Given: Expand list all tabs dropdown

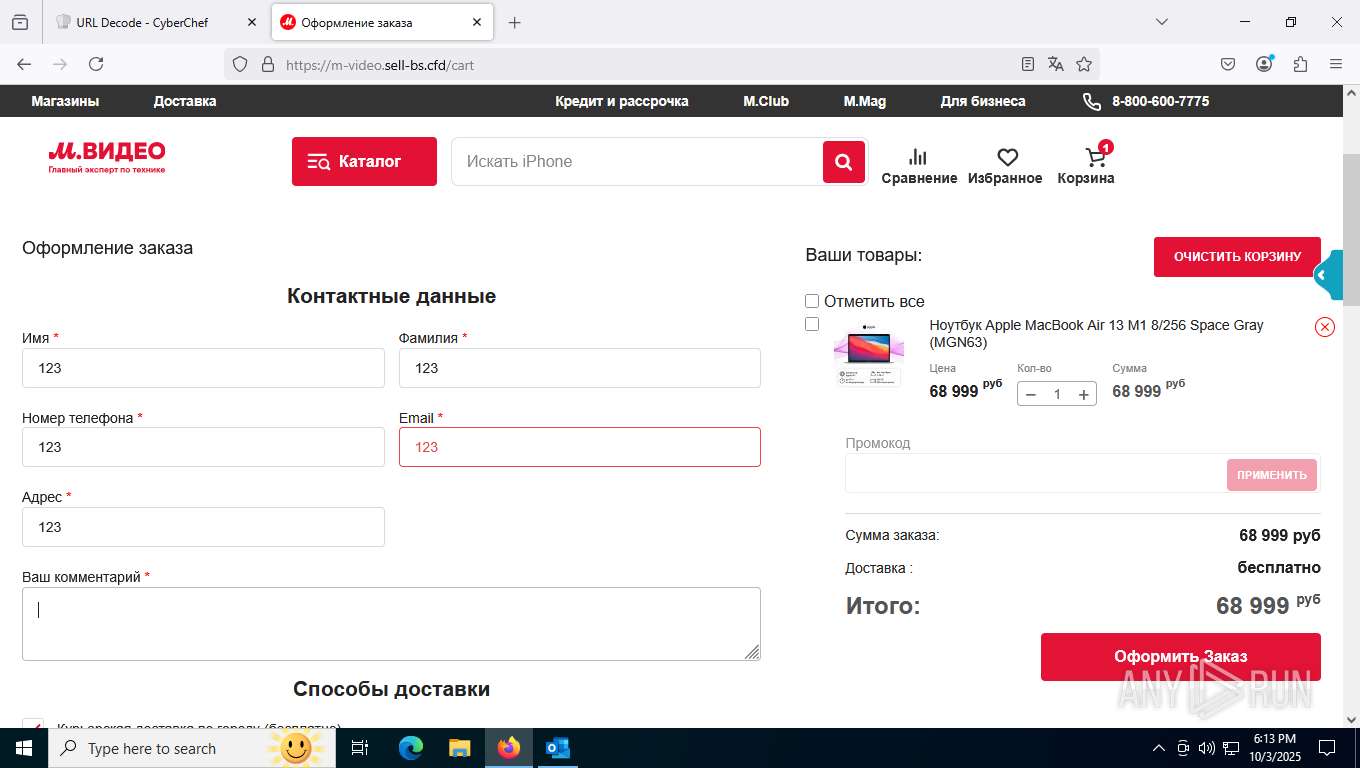Looking at the screenshot, I should 1162,22.
